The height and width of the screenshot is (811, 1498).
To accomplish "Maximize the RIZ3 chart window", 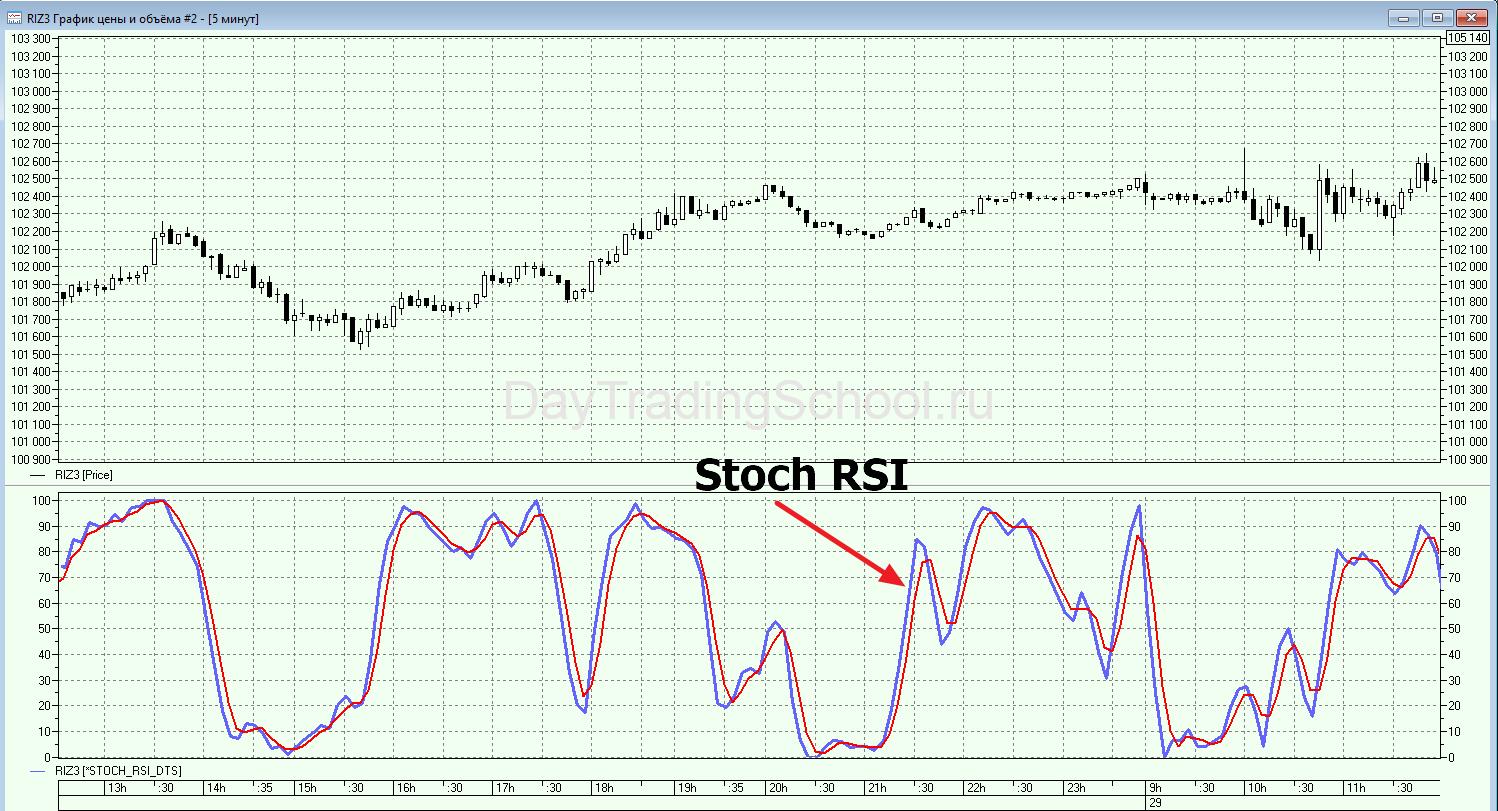I will coord(1437,17).
